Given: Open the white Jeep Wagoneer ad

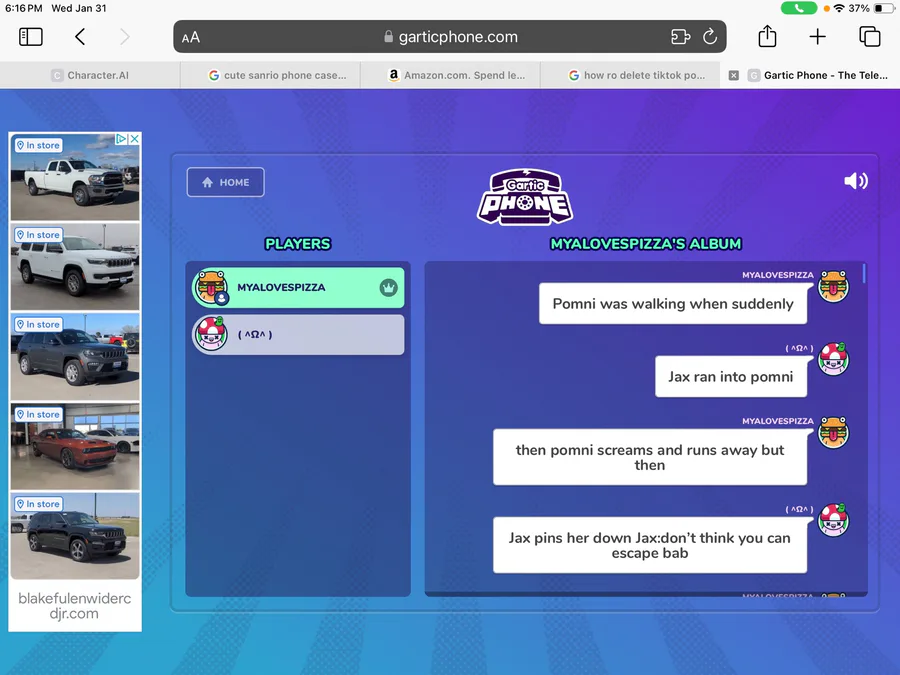Looking at the screenshot, I should [x=75, y=267].
